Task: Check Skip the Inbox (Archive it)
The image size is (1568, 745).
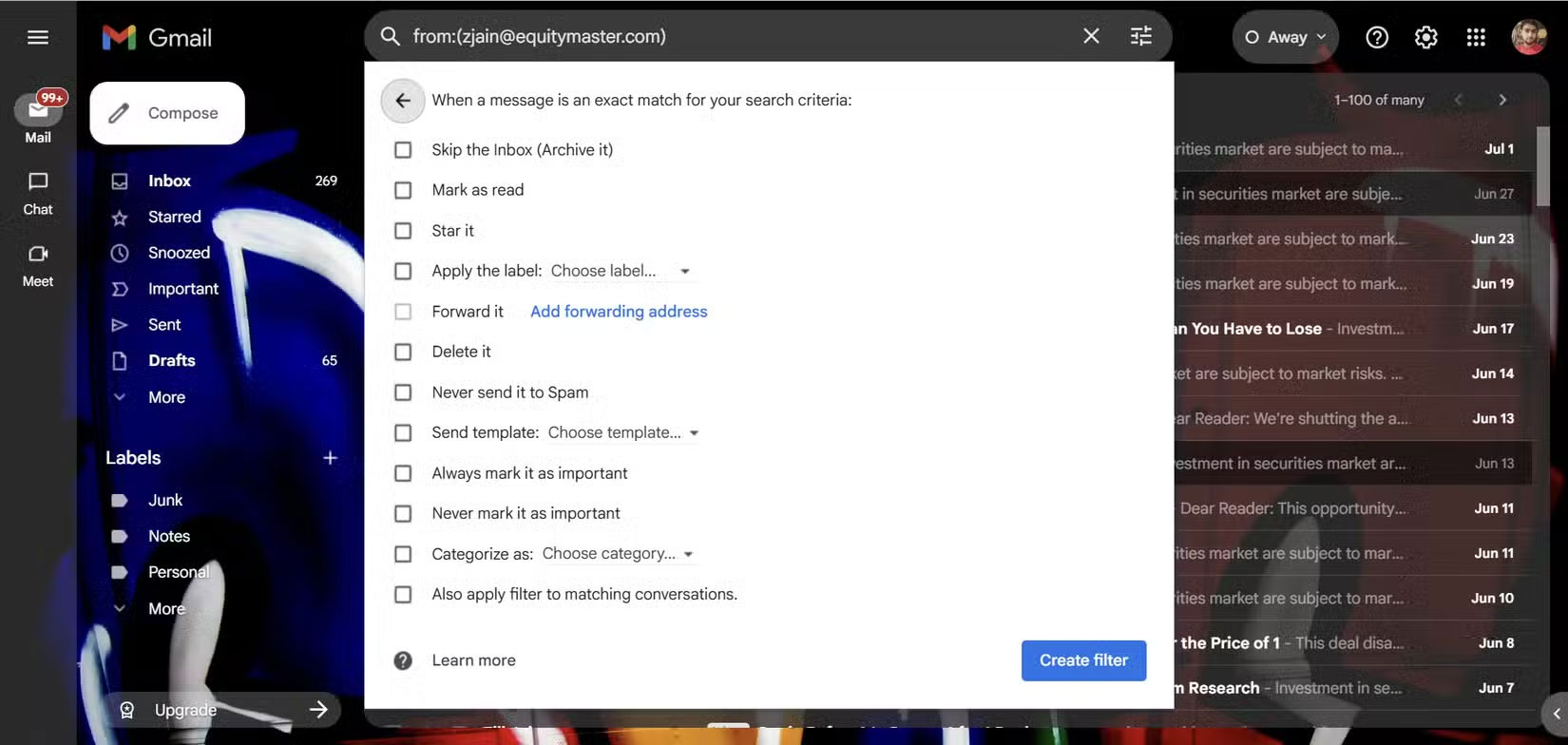Action: pyautogui.click(x=403, y=150)
